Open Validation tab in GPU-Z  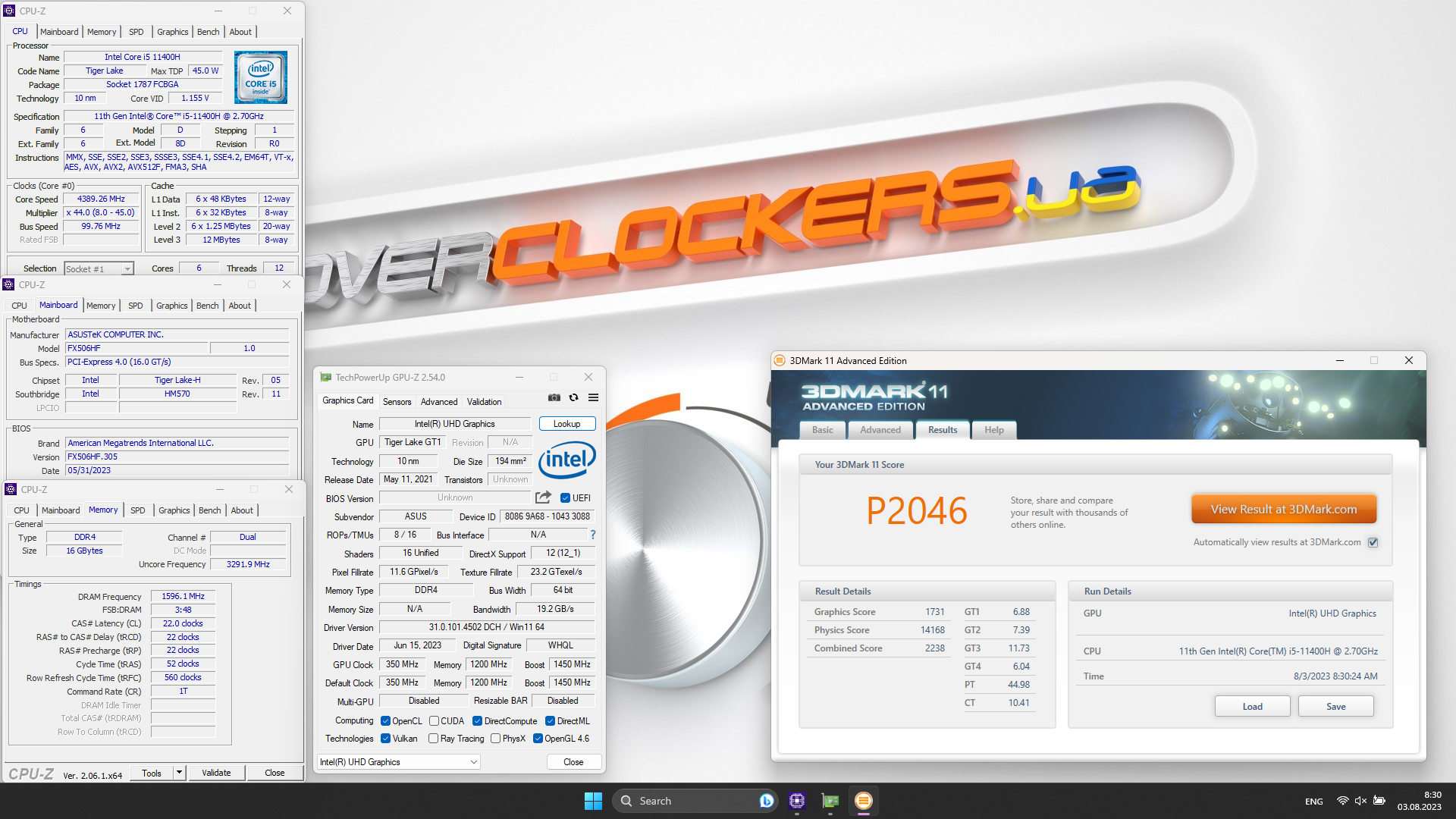point(484,402)
